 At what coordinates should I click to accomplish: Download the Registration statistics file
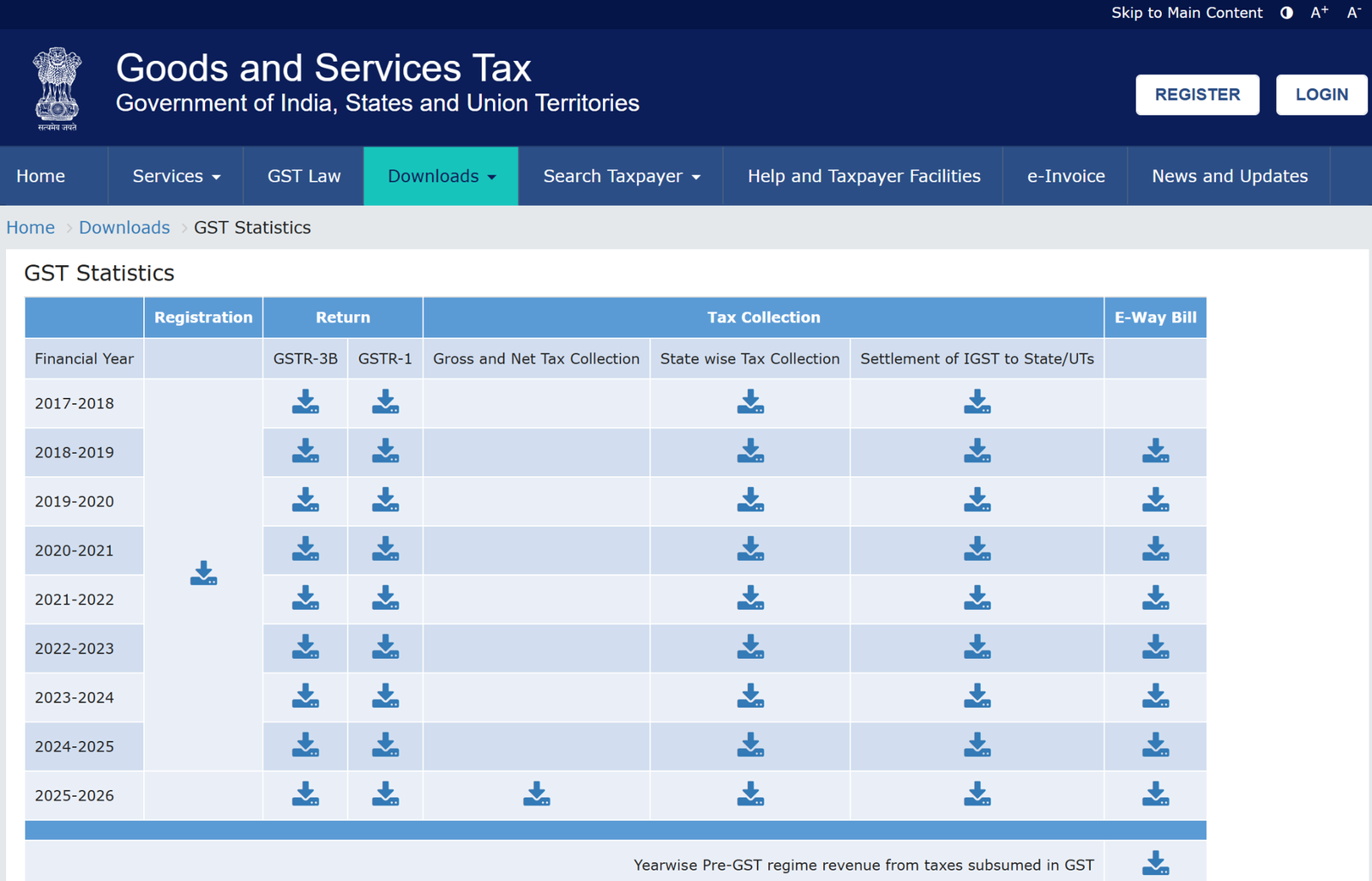[x=203, y=574]
